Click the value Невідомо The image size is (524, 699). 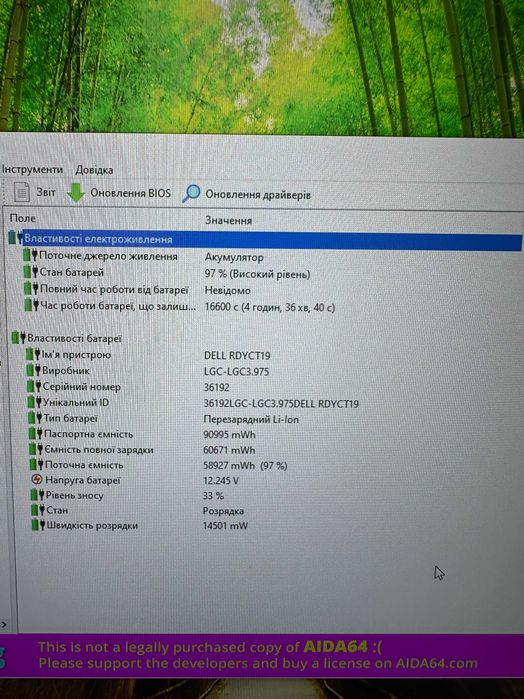[227, 290]
